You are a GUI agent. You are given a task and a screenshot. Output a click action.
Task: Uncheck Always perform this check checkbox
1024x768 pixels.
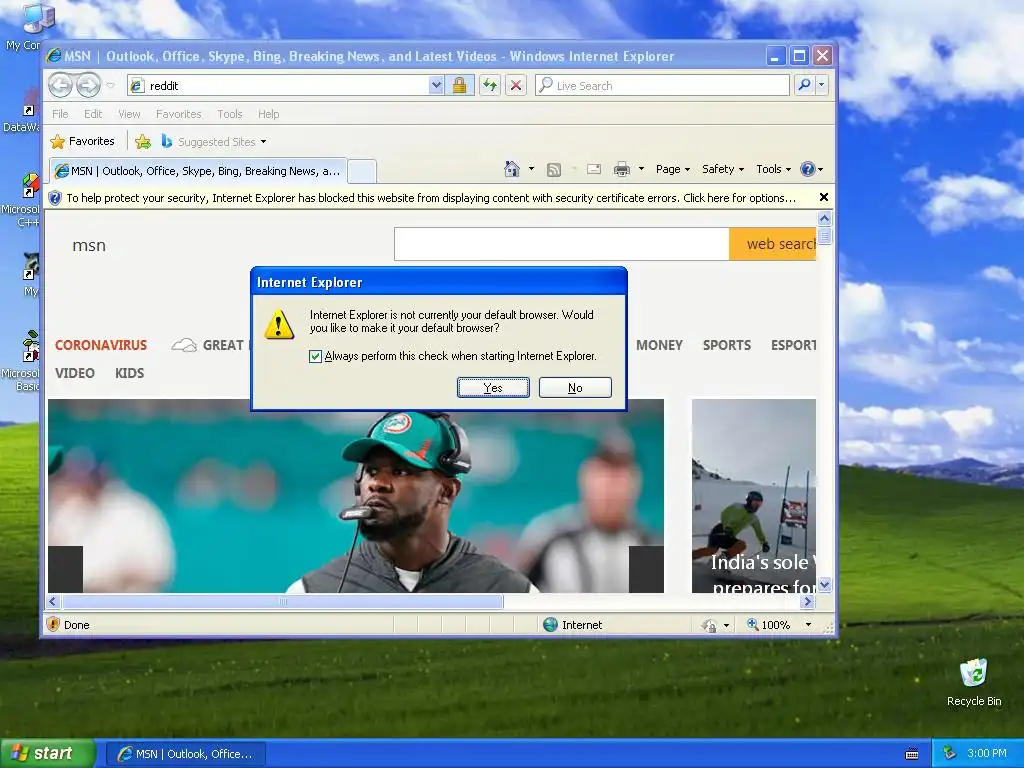tap(315, 356)
